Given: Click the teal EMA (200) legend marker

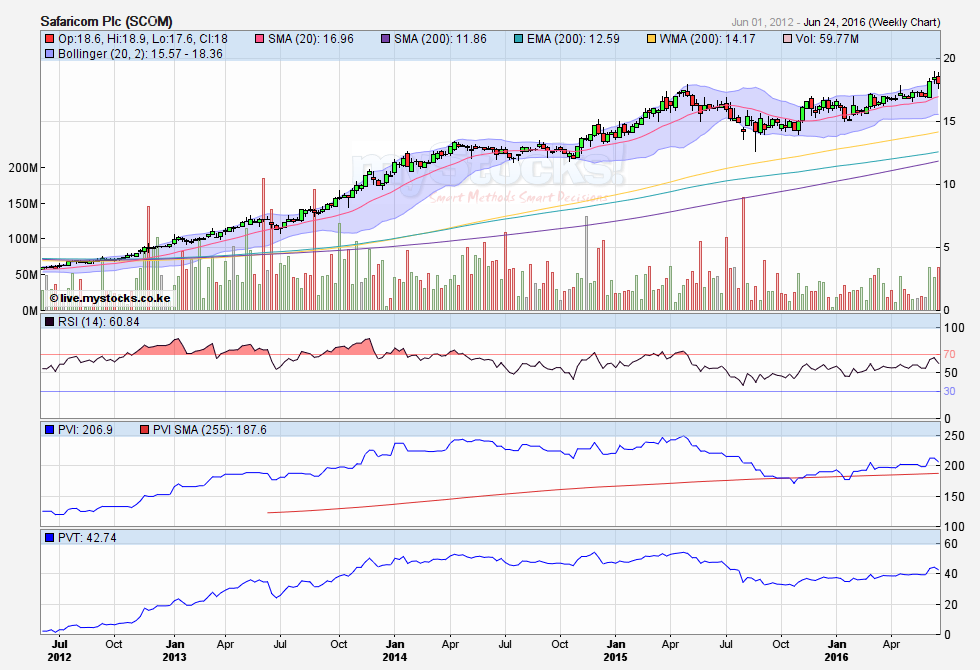Looking at the screenshot, I should [517, 39].
